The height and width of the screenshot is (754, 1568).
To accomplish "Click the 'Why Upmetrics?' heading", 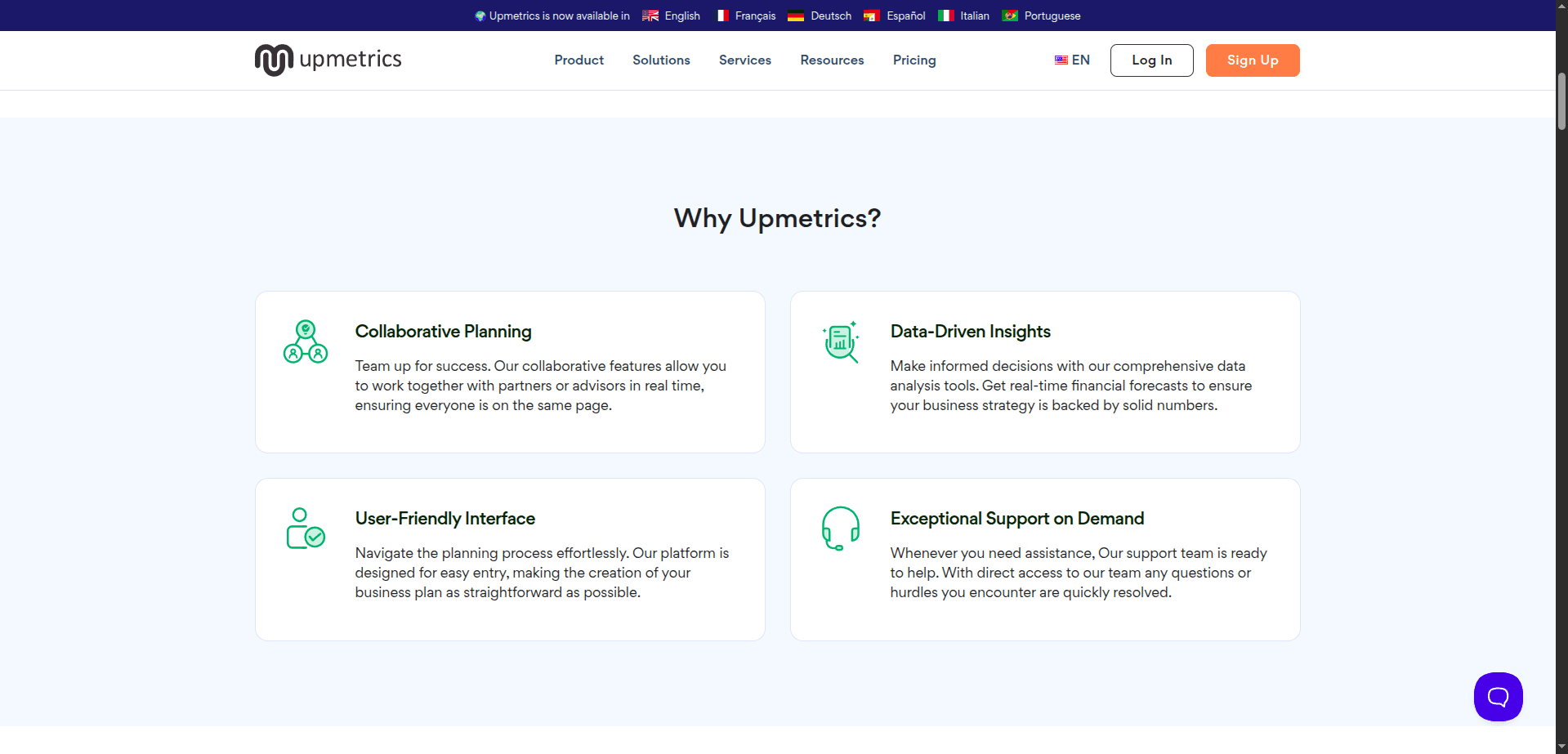I will (x=777, y=218).
